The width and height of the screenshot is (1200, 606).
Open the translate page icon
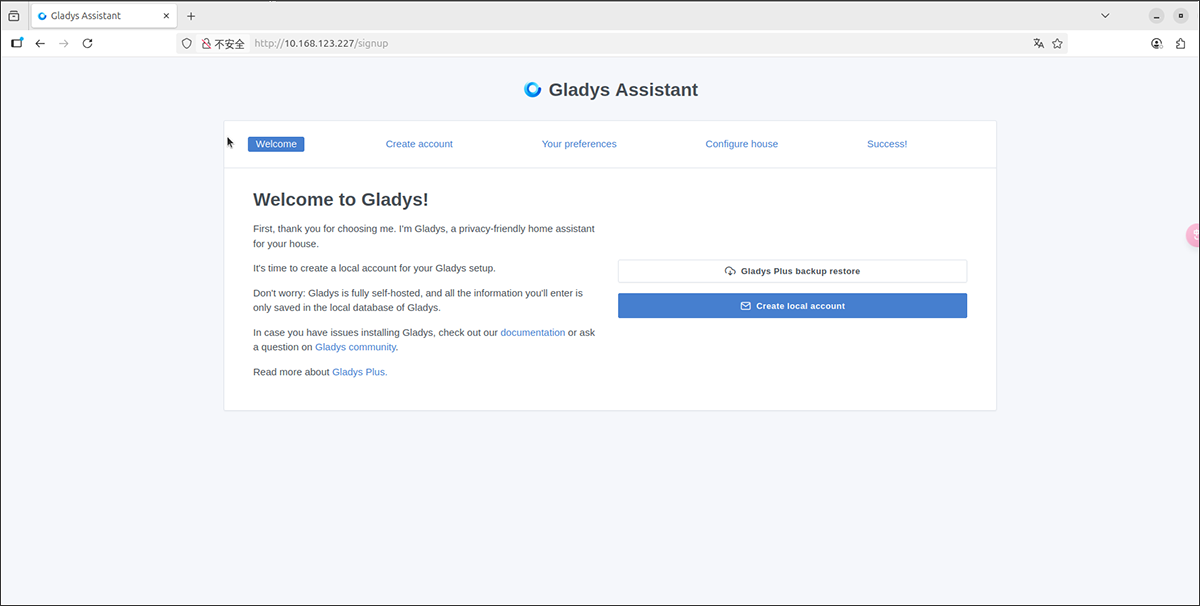coord(1038,44)
